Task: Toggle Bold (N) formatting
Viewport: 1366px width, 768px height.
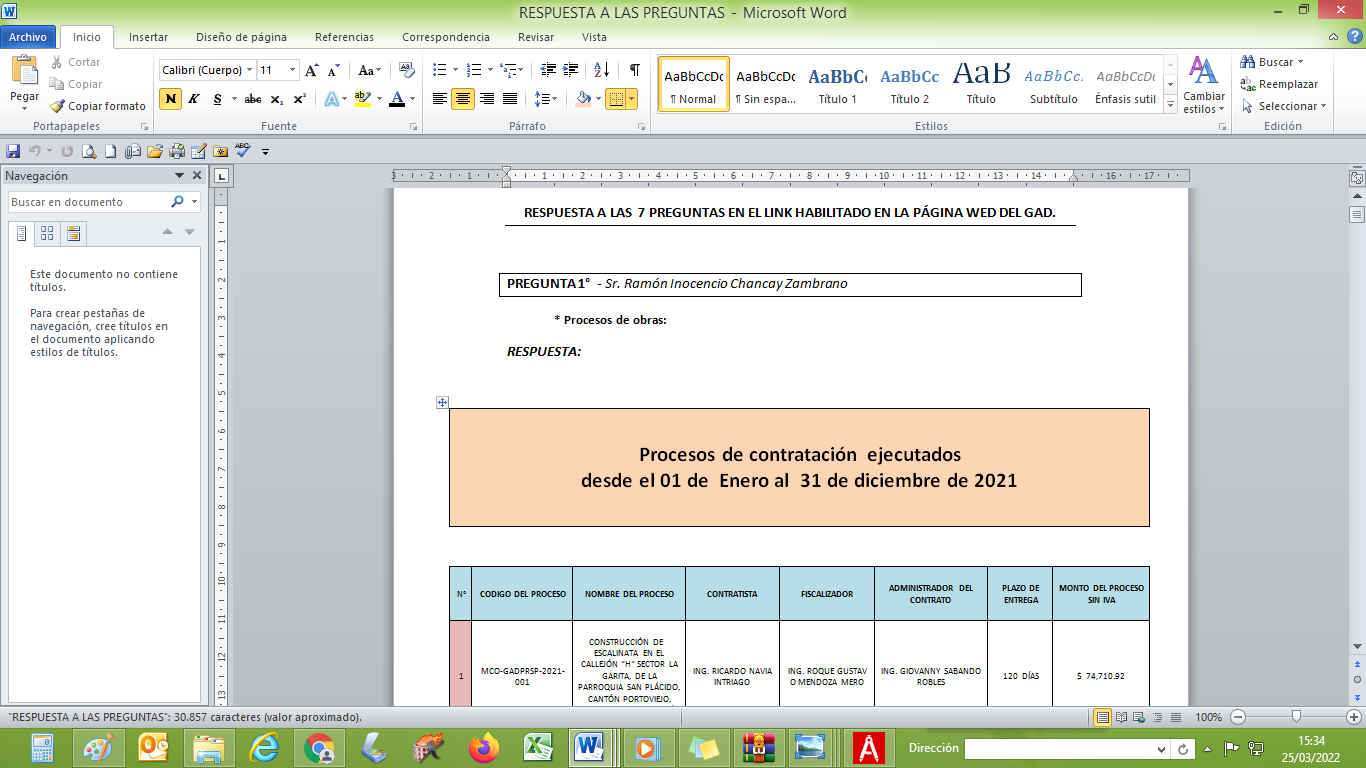Action: [171, 99]
